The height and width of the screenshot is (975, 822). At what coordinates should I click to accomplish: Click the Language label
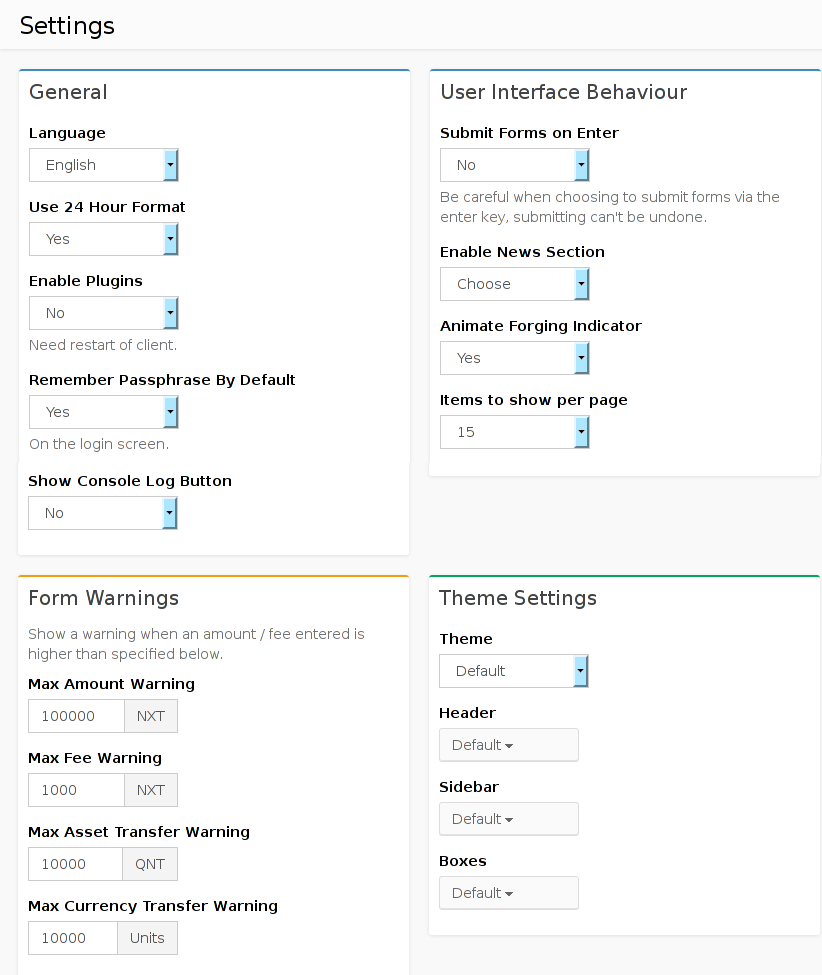(x=67, y=133)
